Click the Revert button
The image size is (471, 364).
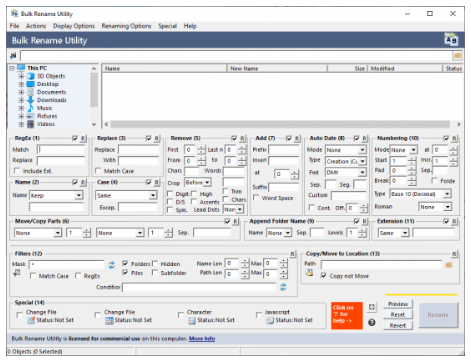pyautogui.click(x=398, y=326)
